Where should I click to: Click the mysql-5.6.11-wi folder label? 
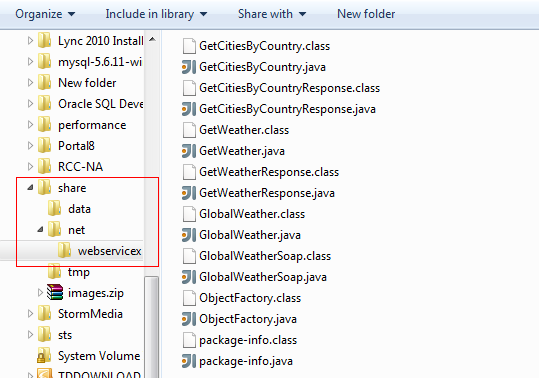(x=100, y=62)
